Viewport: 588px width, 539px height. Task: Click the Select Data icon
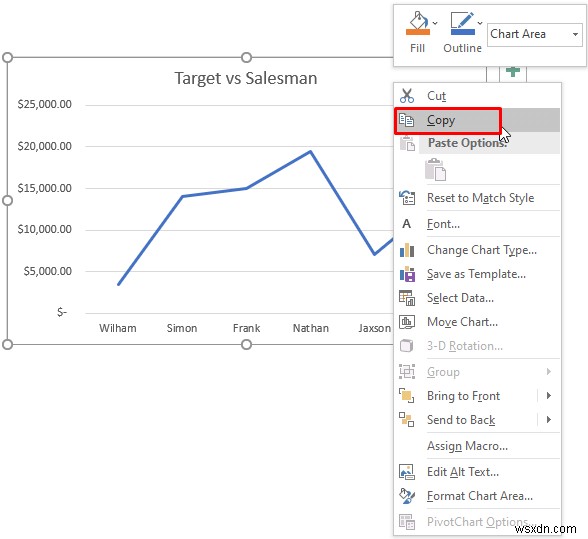tap(407, 298)
